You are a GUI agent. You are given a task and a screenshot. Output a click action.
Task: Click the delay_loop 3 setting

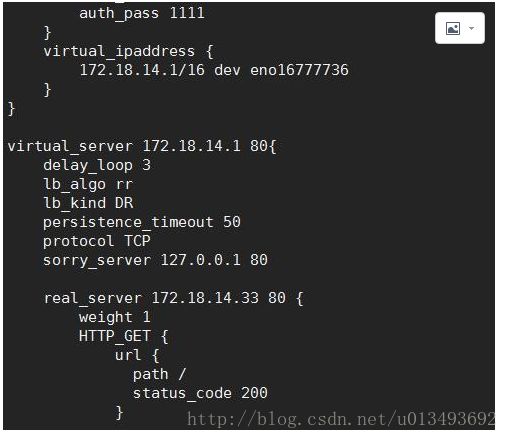pyautogui.click(x=97, y=166)
